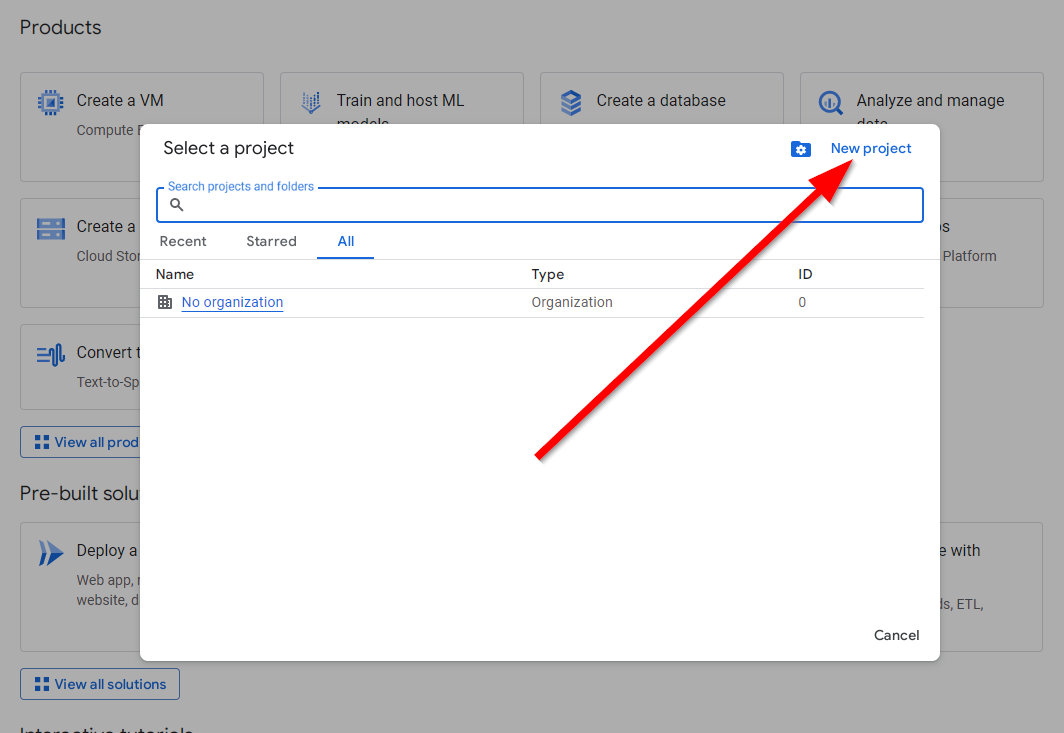Create a project with the New project link

(x=871, y=148)
